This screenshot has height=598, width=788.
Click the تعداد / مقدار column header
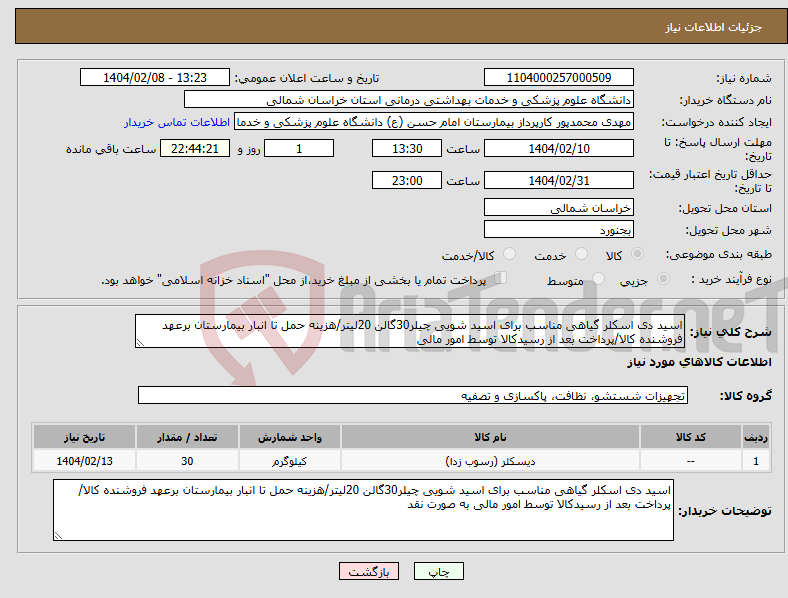coord(187,437)
